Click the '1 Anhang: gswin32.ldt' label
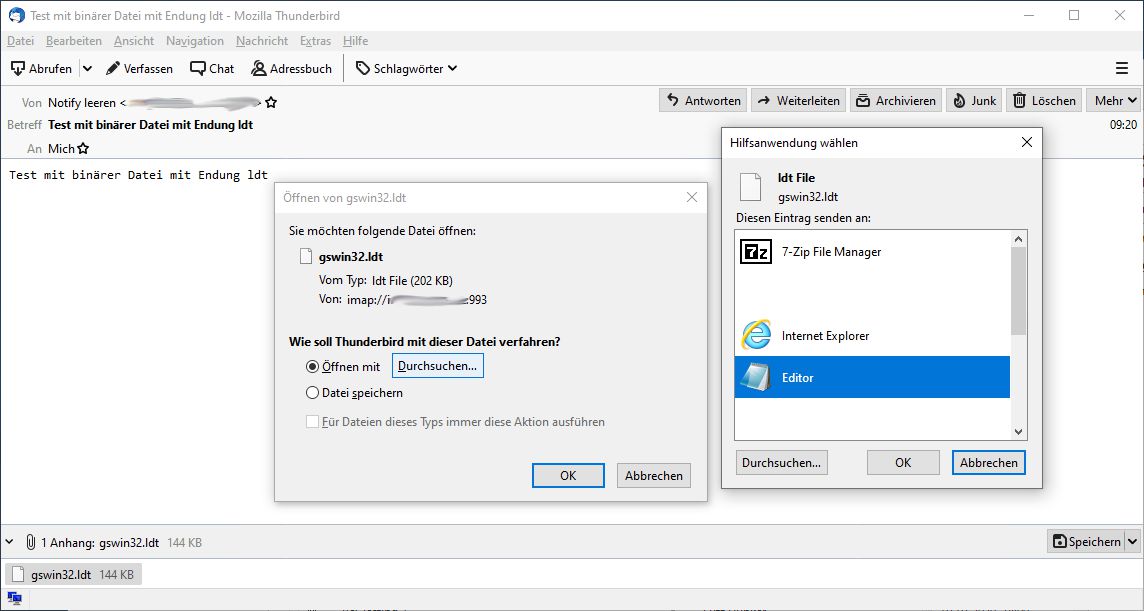The image size is (1144, 611). pos(100,542)
